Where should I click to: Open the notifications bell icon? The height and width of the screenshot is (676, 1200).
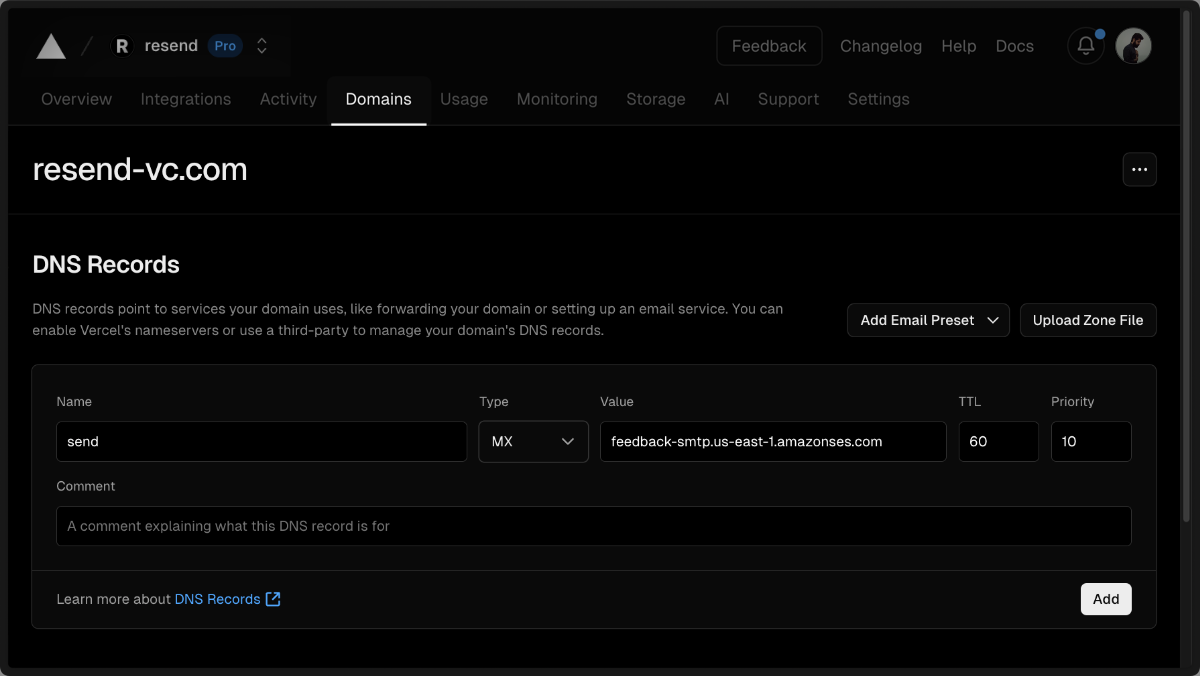click(1086, 46)
